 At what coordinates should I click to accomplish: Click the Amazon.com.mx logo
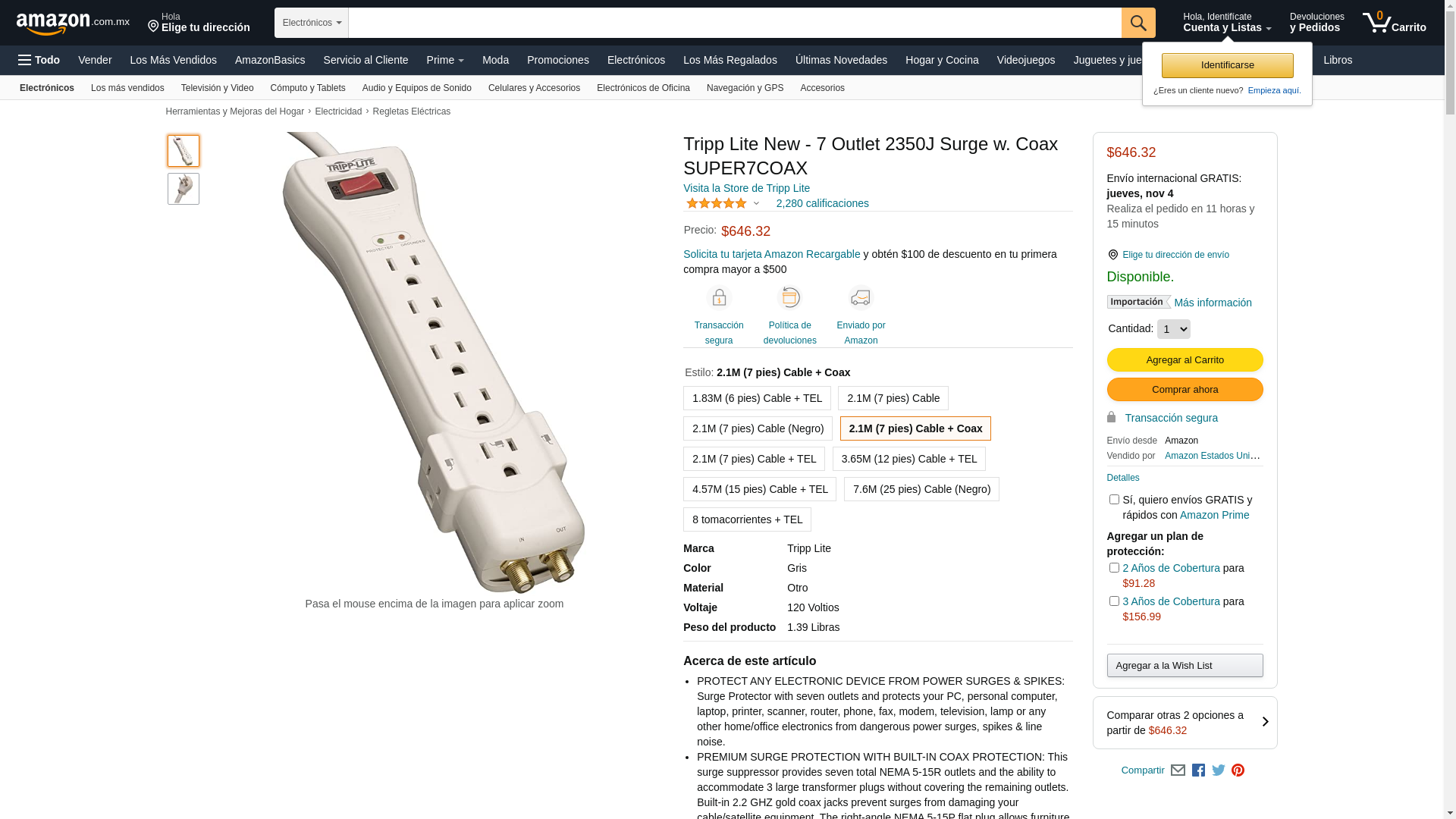click(73, 24)
